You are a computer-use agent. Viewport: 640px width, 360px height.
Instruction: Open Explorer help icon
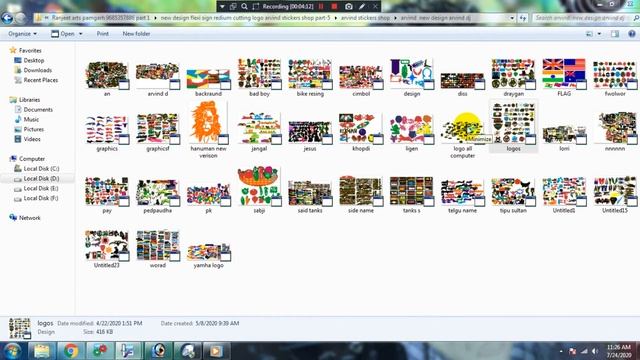(x=632, y=34)
